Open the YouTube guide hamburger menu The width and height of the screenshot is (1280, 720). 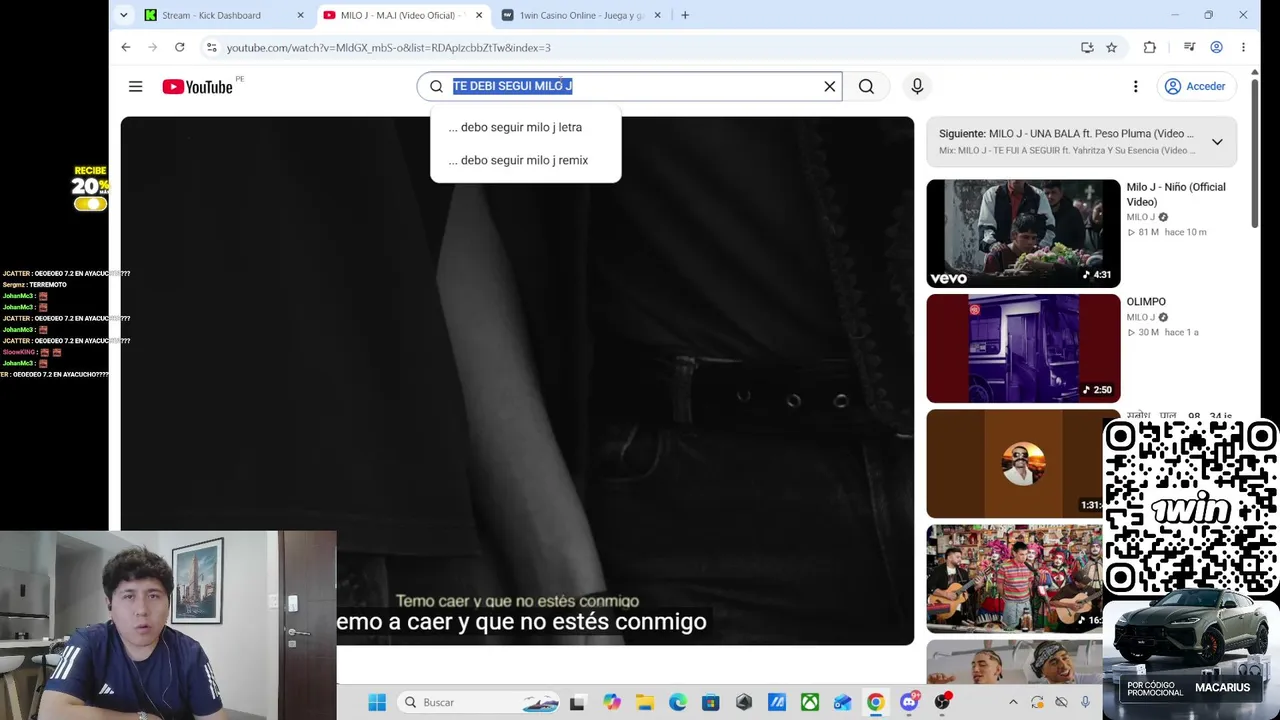pyautogui.click(x=136, y=87)
